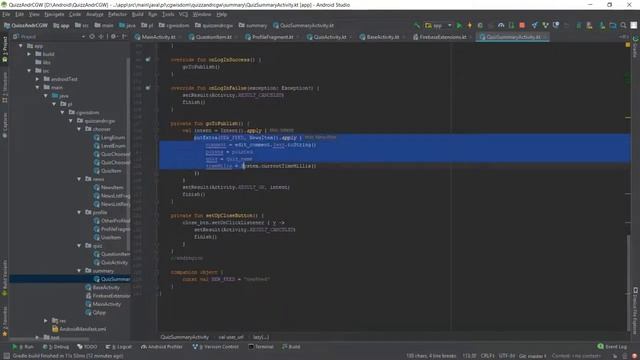
Task: Click the Make Project hammer icon
Action: point(417,25)
